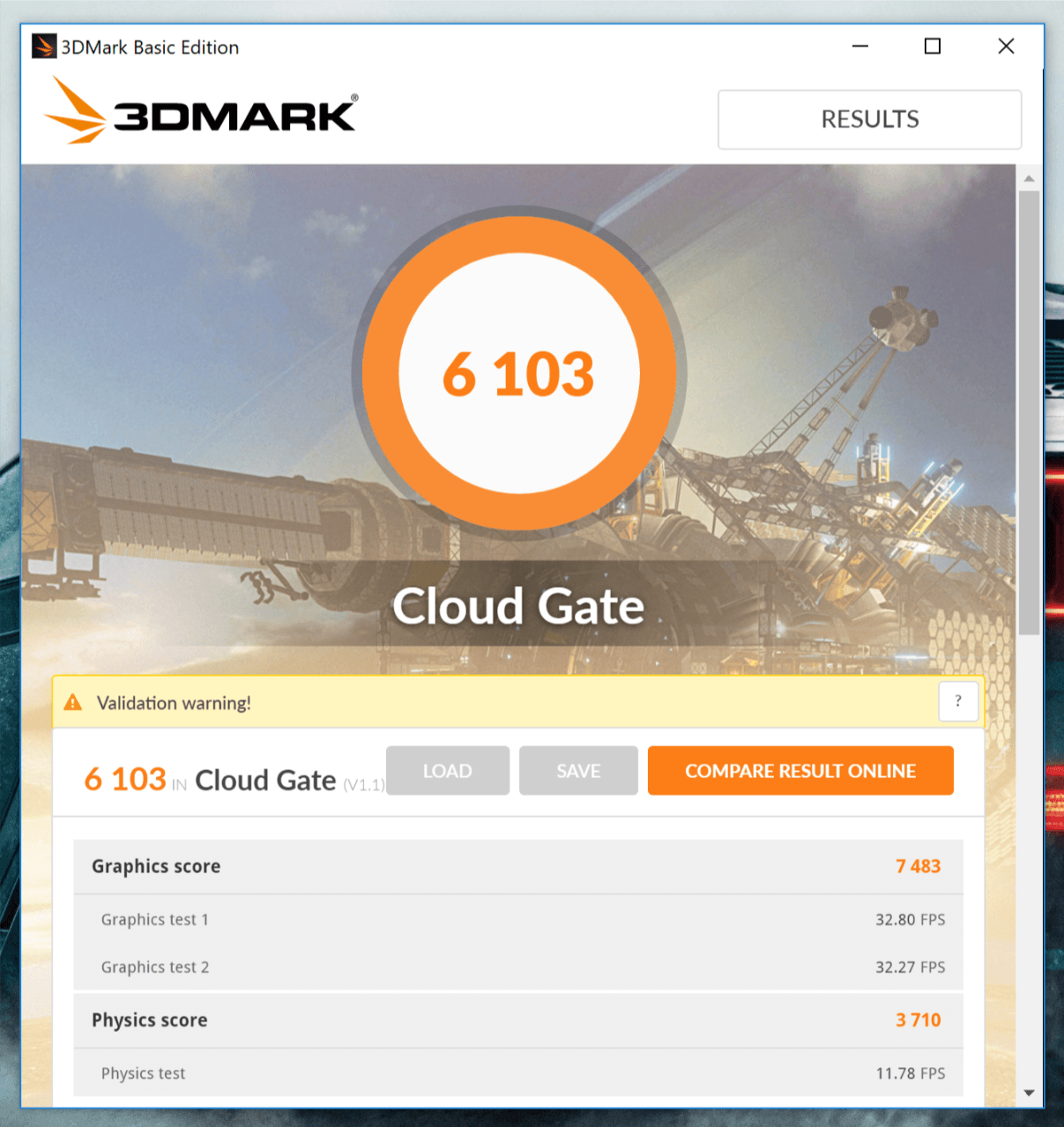
Task: Click the 6 103 score in results header
Action: [x=125, y=779]
